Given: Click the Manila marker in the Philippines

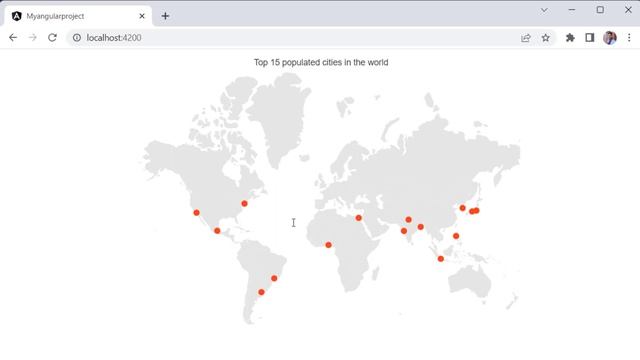Looking at the screenshot, I should pyautogui.click(x=456, y=236).
